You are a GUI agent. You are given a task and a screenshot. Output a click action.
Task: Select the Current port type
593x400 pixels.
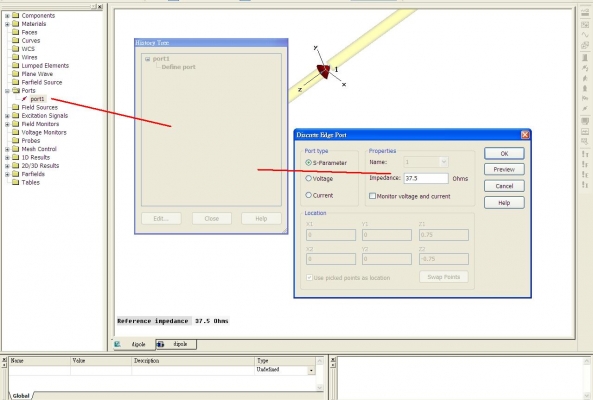point(309,195)
